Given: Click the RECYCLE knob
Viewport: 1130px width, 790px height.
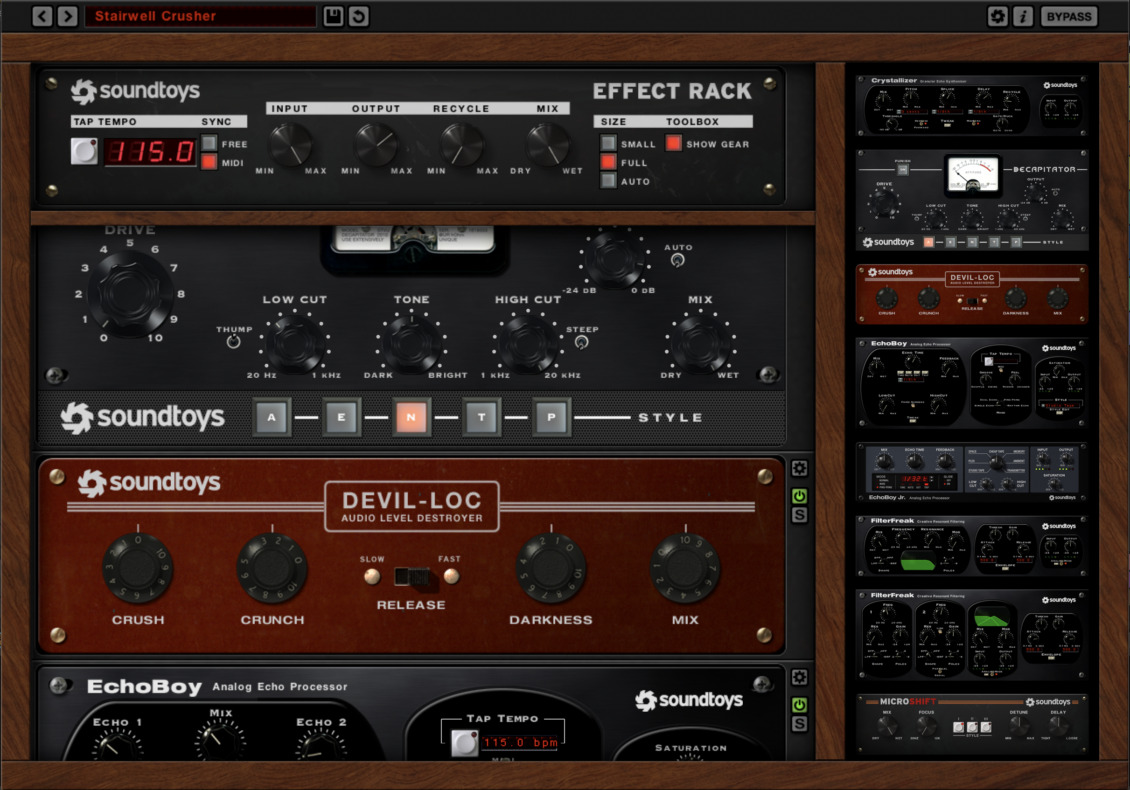Looking at the screenshot, I should pos(461,144).
